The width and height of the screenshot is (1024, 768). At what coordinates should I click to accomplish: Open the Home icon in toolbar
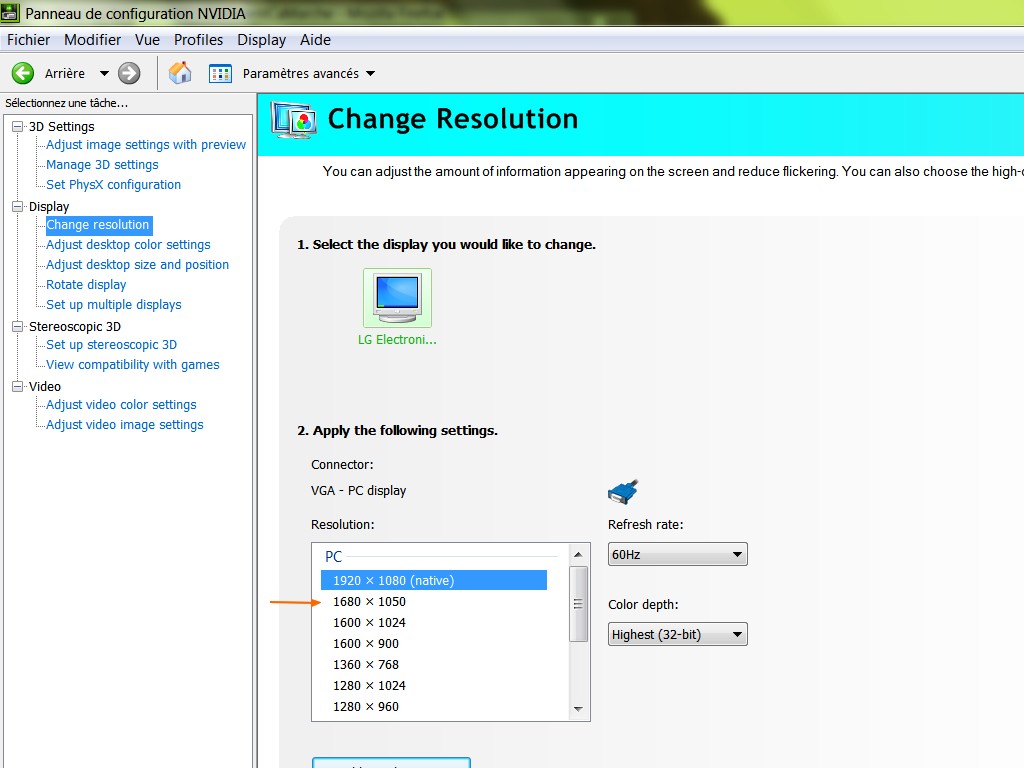coord(180,73)
